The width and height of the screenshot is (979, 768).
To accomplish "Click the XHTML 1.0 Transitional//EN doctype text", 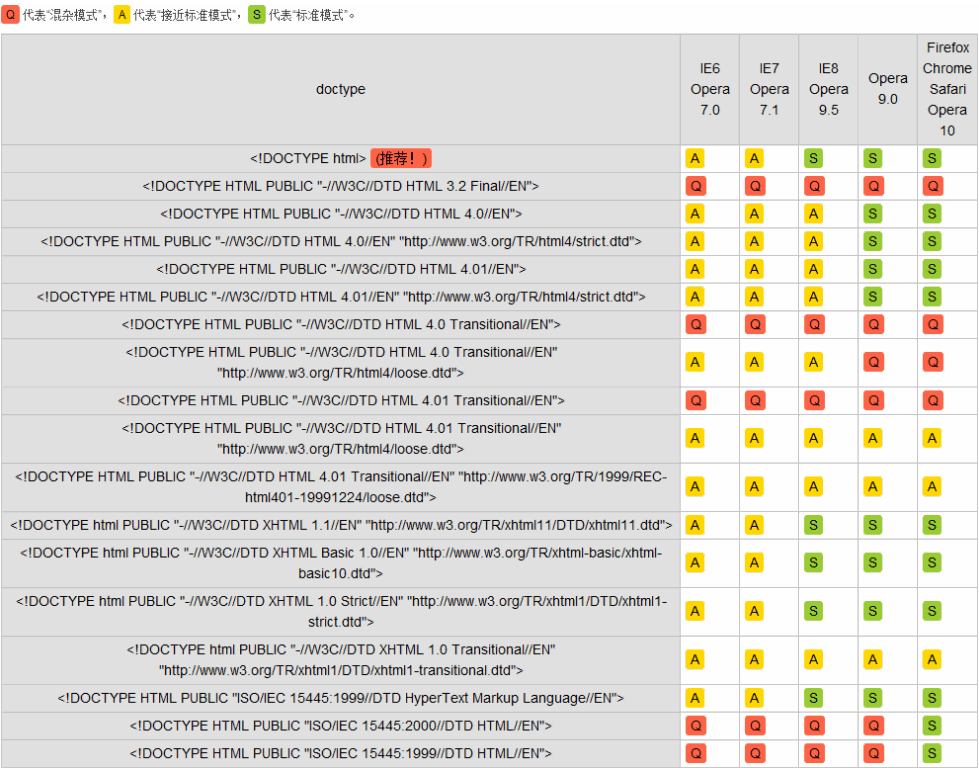I will coord(341,659).
